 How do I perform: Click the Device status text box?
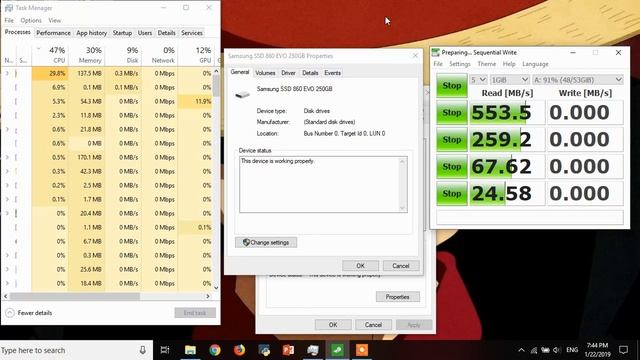pyautogui.click(x=323, y=184)
